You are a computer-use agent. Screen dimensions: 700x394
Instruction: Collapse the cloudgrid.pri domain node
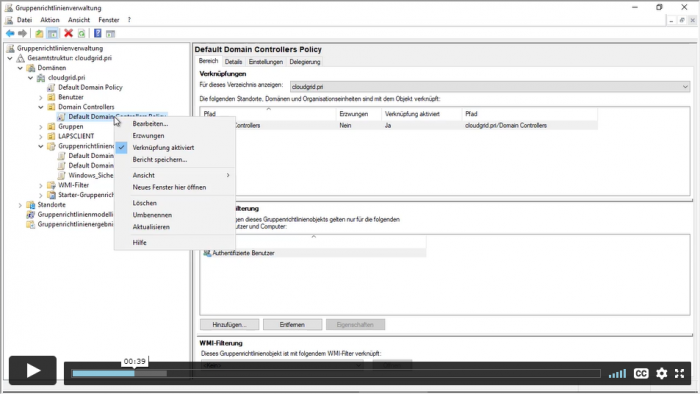tap(31, 78)
